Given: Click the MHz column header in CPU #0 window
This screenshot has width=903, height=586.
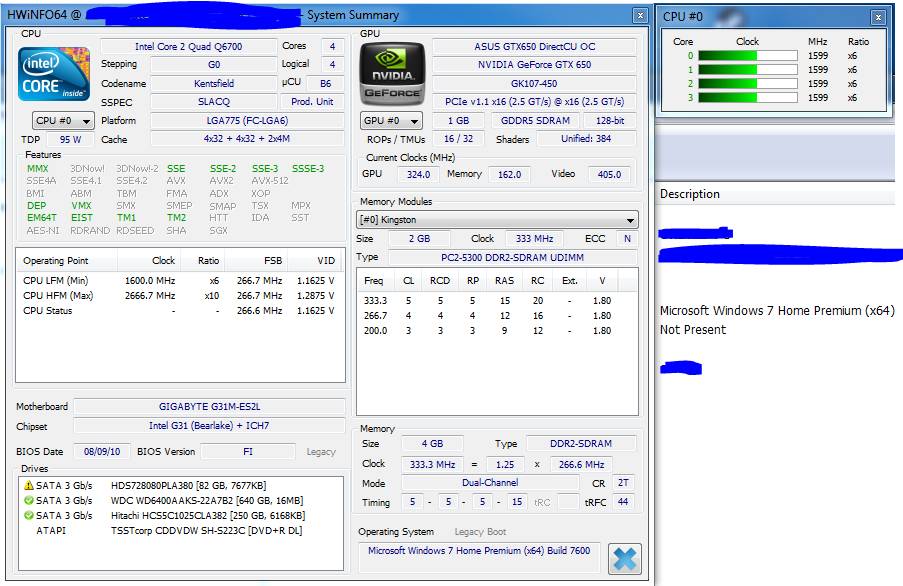Looking at the screenshot, I should (817, 41).
